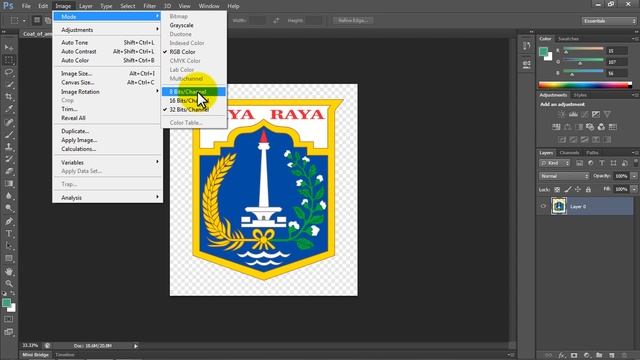Switch to the Swatches tab
This screenshot has height=360, width=640.
pos(568,39)
